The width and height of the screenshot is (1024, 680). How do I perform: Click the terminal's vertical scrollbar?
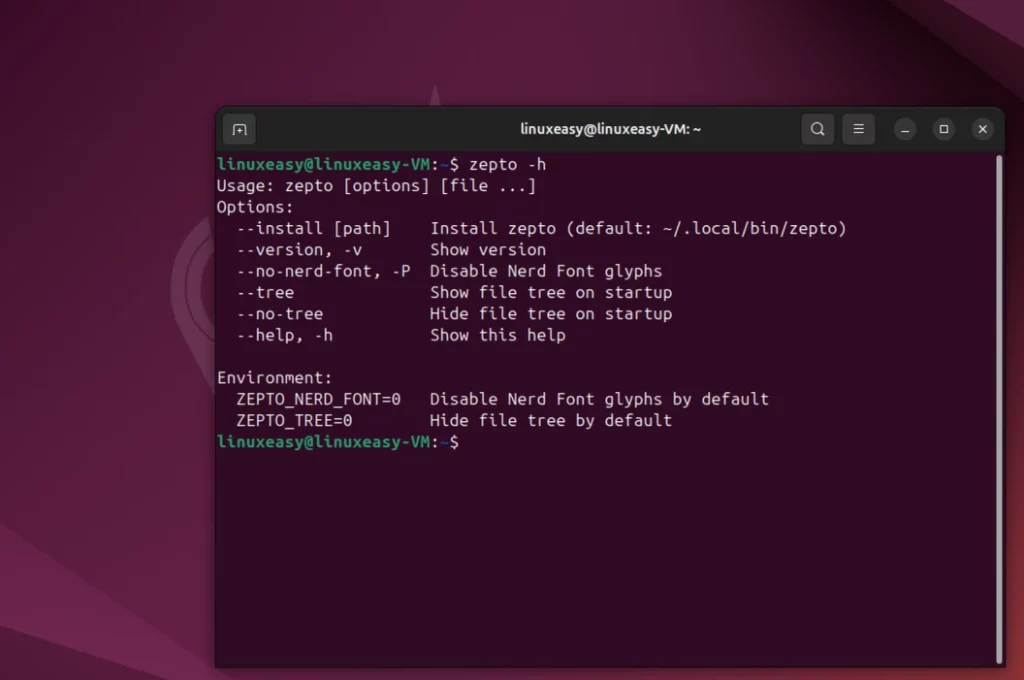(997, 400)
